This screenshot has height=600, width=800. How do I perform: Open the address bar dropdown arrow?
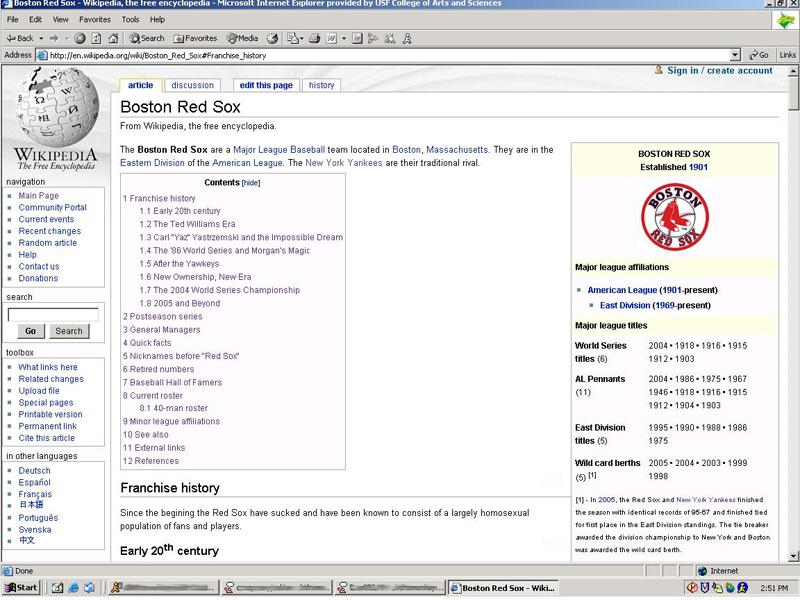point(735,55)
